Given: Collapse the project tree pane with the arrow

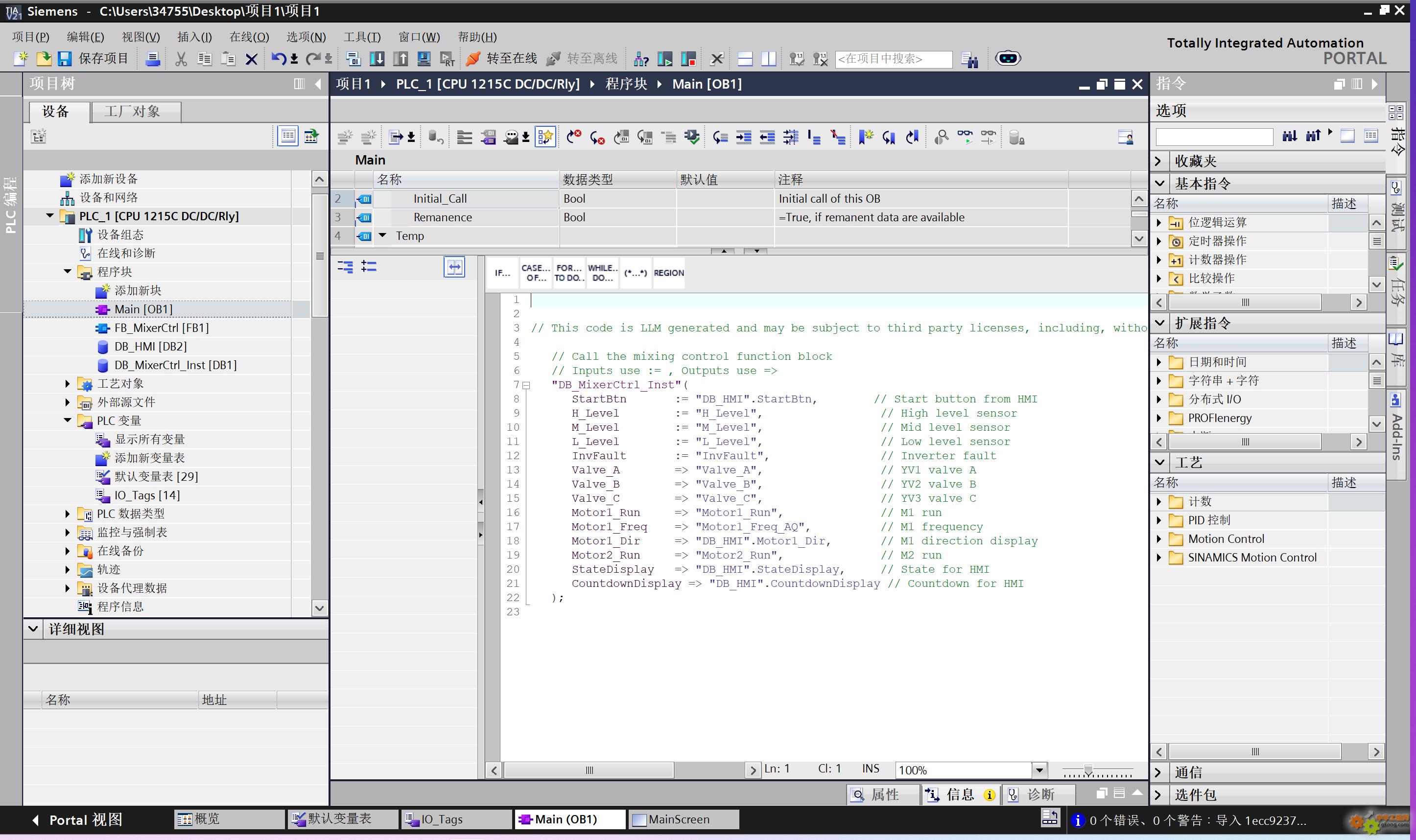Looking at the screenshot, I should (318, 84).
